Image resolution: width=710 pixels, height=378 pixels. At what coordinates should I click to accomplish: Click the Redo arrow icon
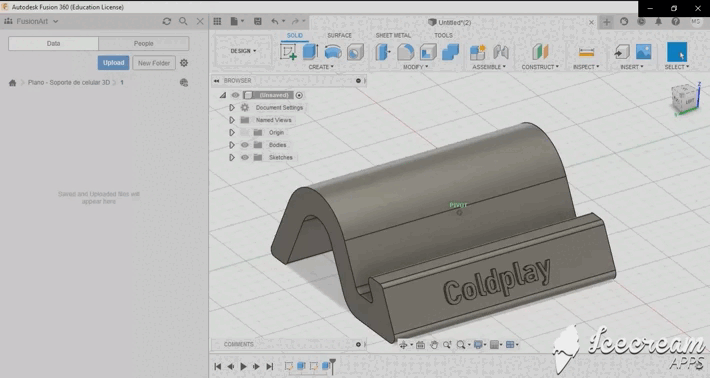pyautogui.click(x=295, y=21)
